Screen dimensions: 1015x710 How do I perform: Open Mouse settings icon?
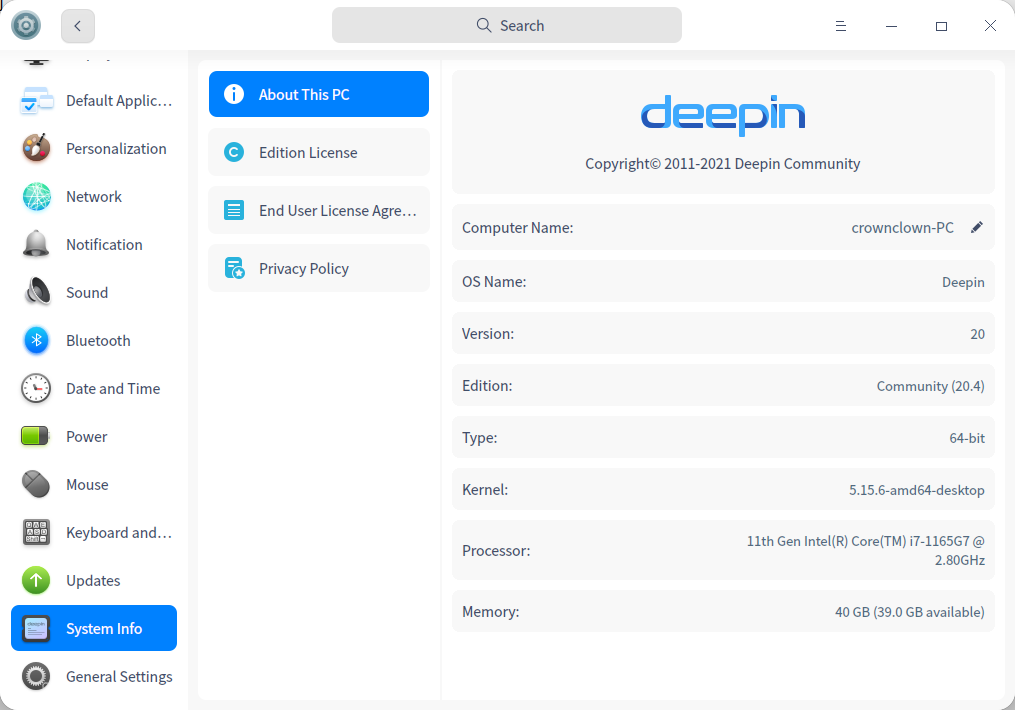click(36, 484)
